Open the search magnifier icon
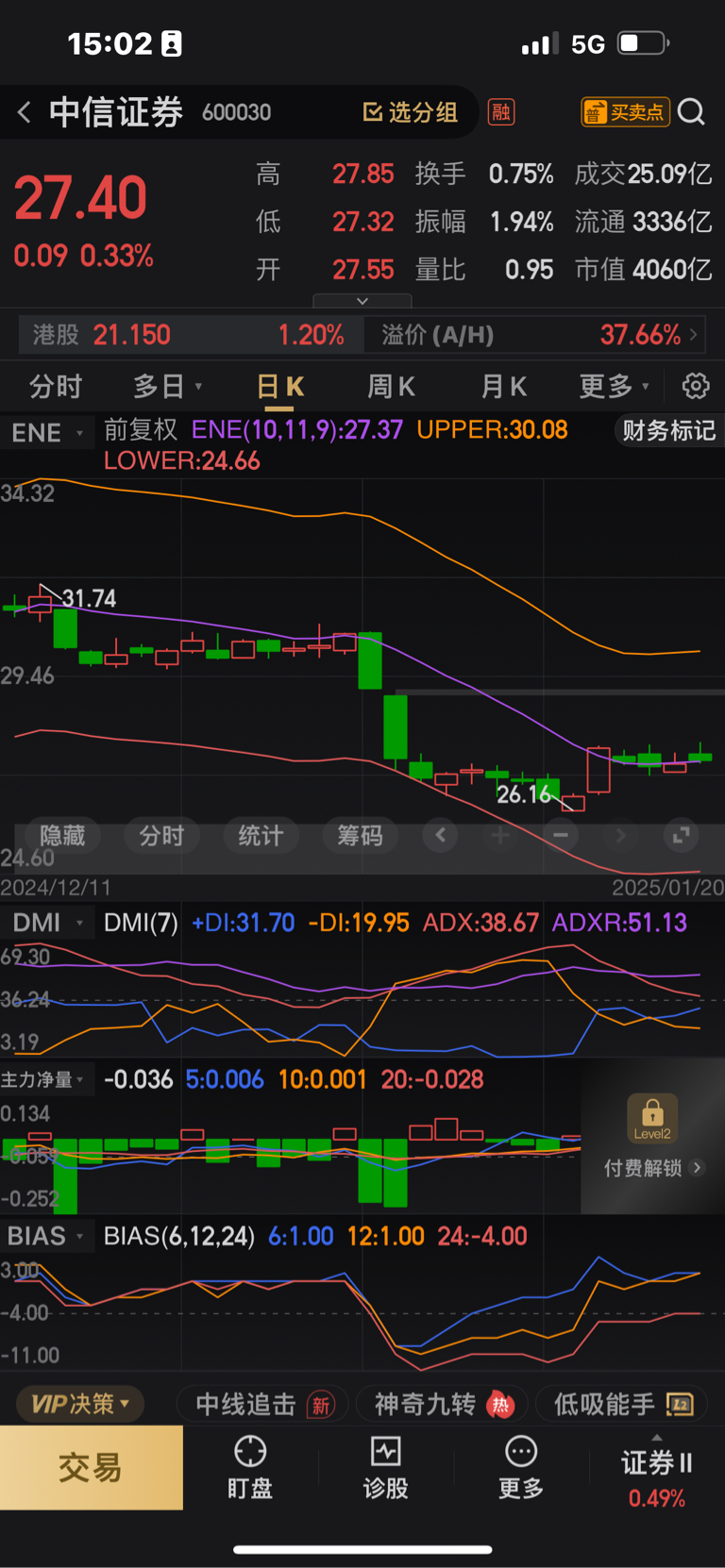This screenshot has height=1568, width=725. pos(691,112)
